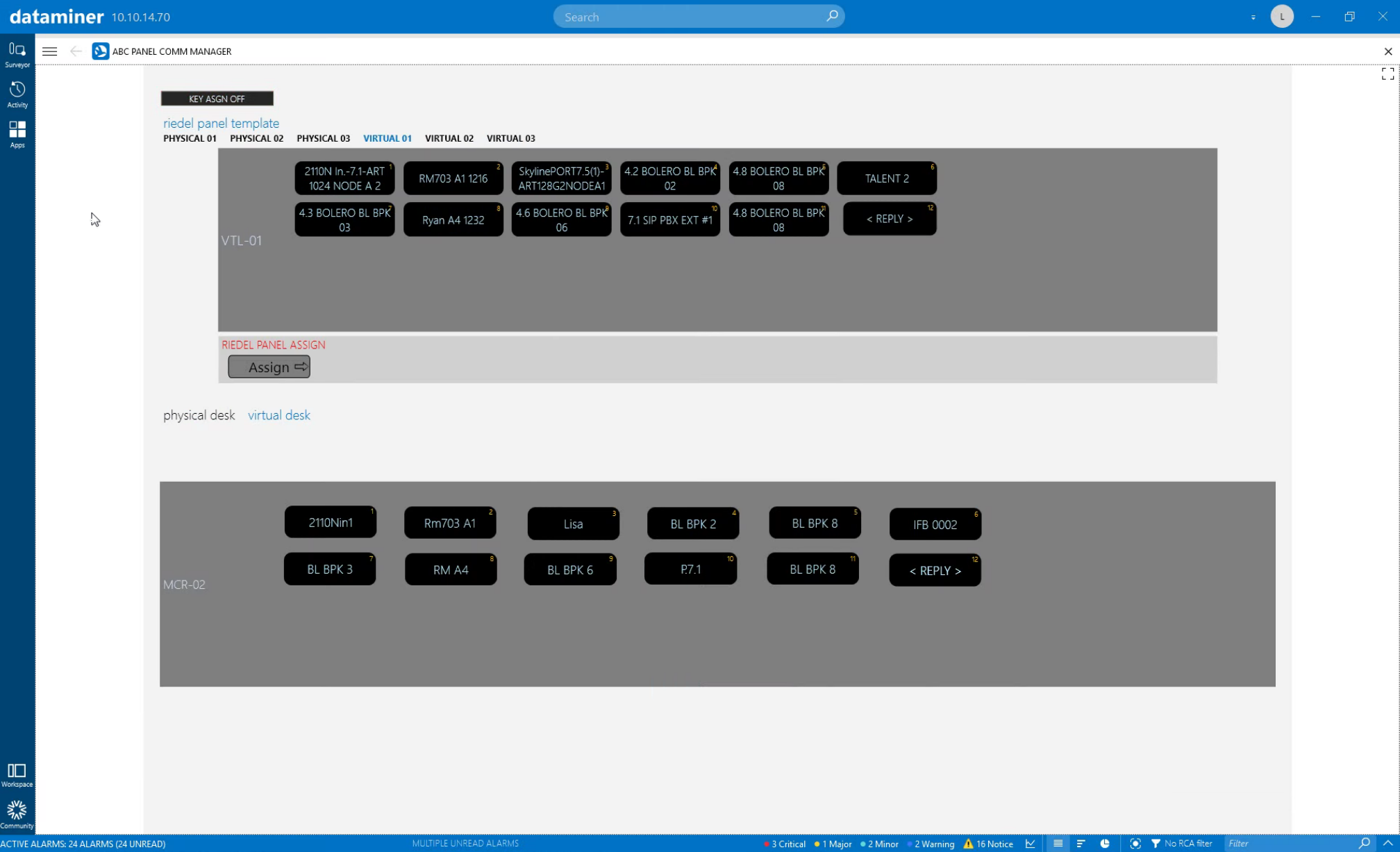Select the virtual desk tab
1400x852 pixels.
(279, 415)
